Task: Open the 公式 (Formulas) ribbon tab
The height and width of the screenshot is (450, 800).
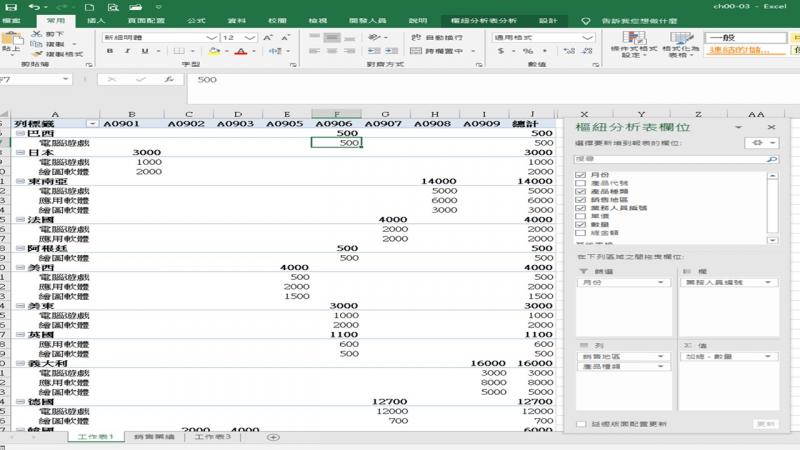Action: point(196,21)
